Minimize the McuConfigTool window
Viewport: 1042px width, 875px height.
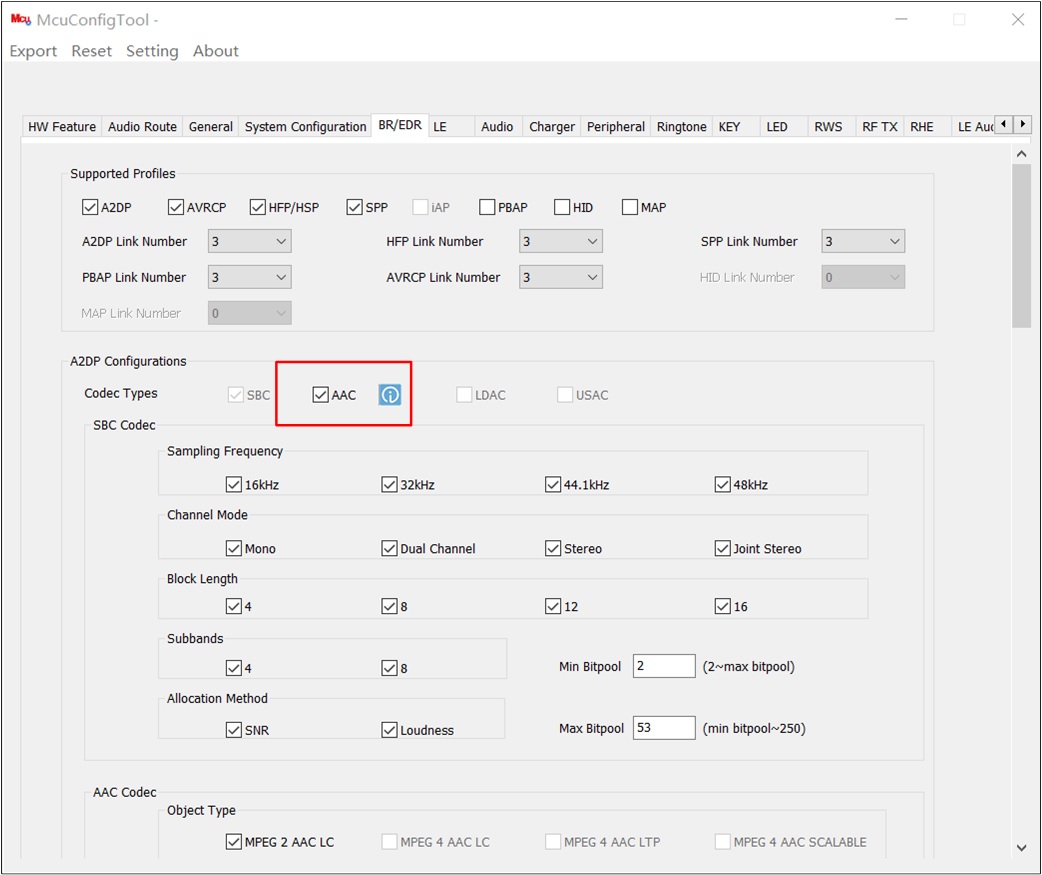point(901,19)
